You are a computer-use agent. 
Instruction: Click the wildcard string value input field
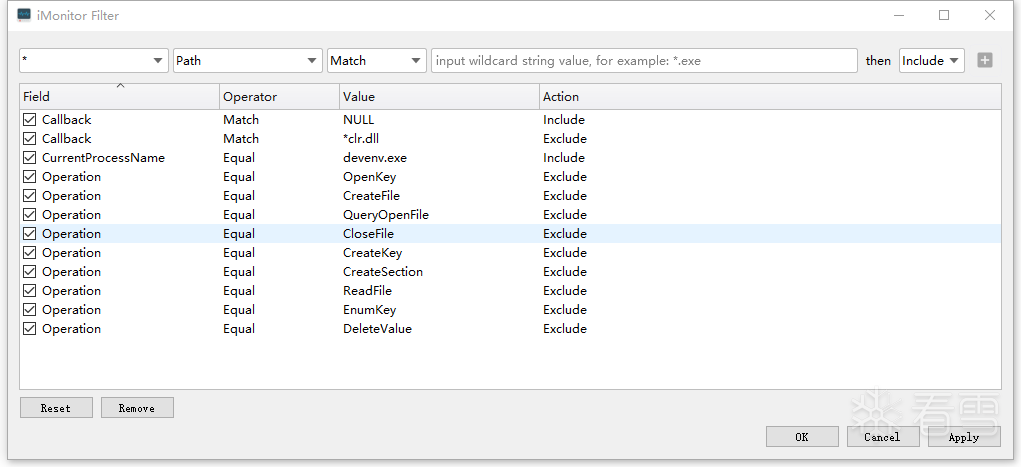(x=644, y=61)
